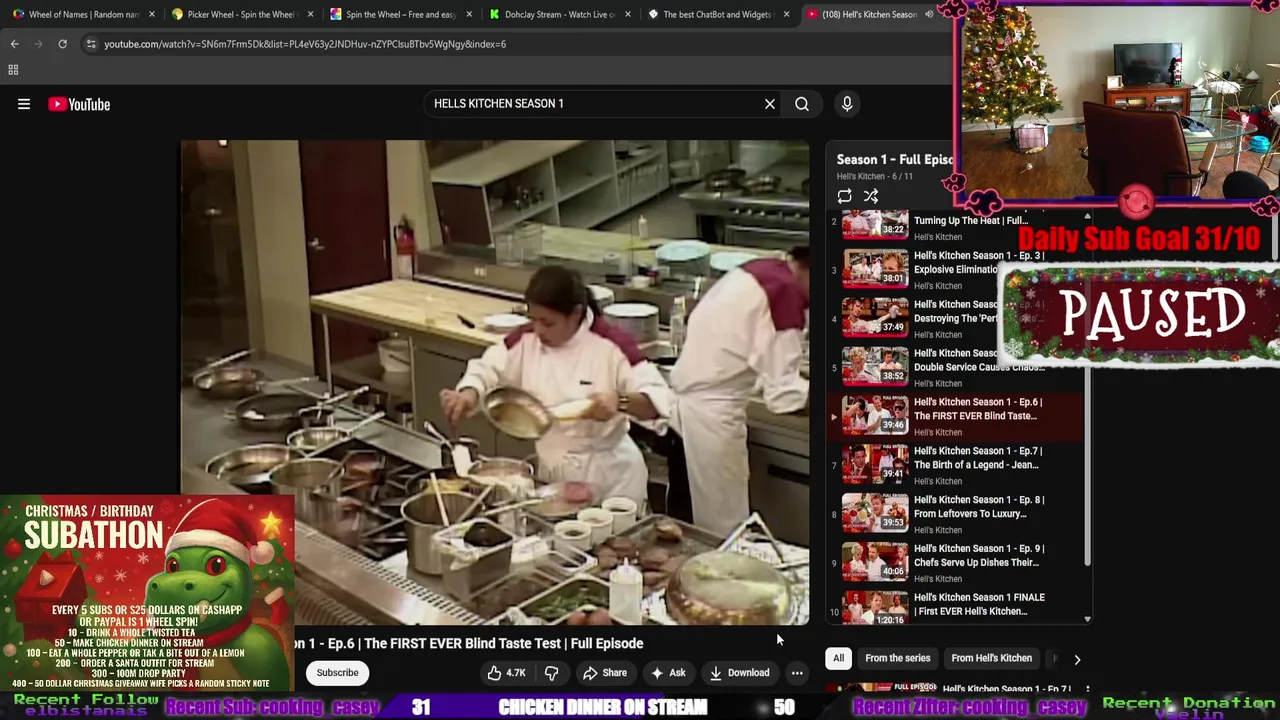The image size is (1280, 720).
Task: Run the search with the magnifier button
Action: (x=802, y=104)
